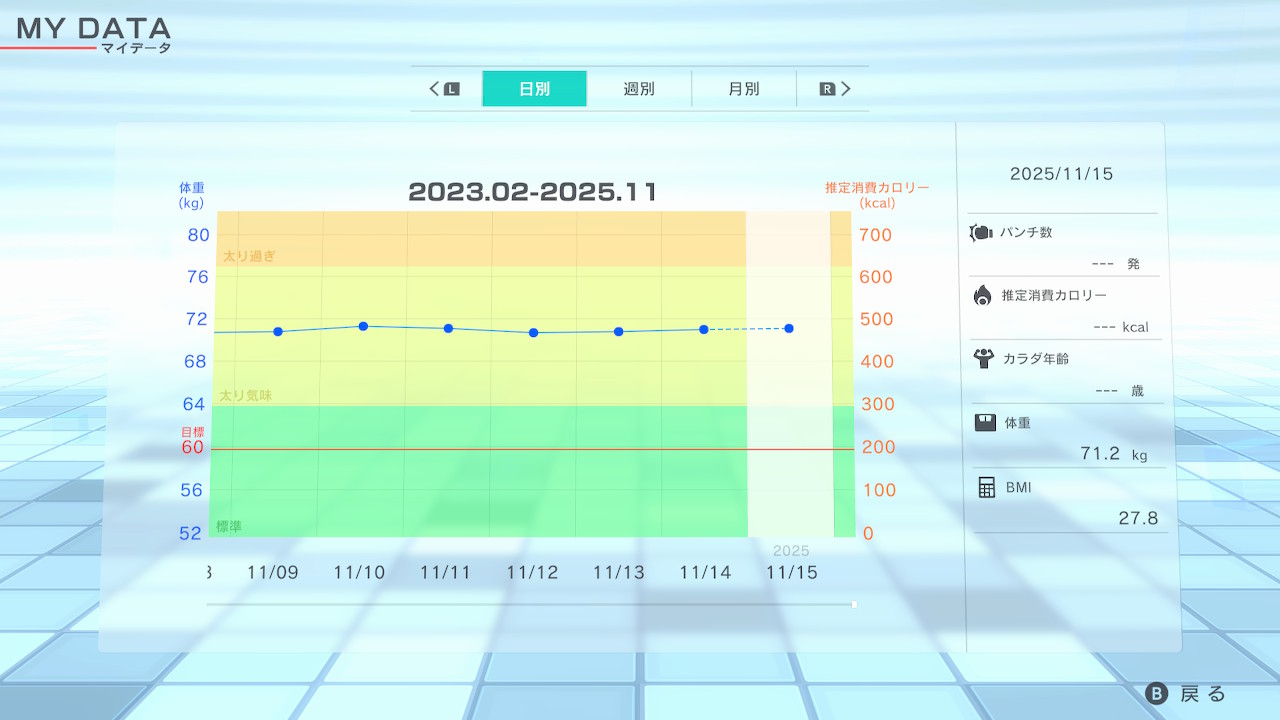
Task: Click the 戻る back button
Action: 1186,694
